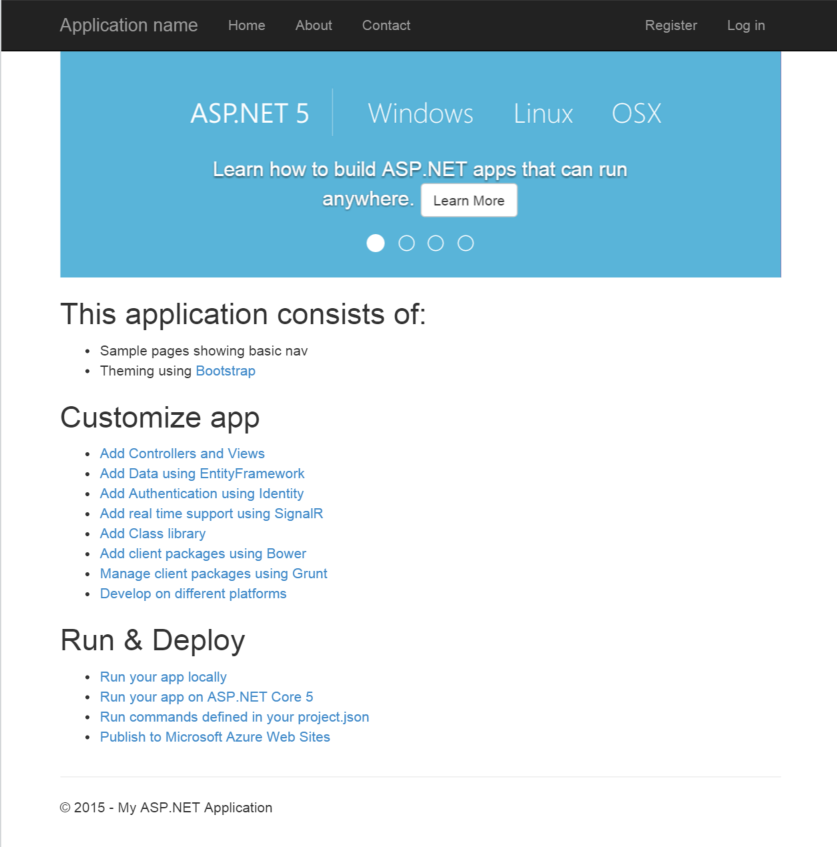Image resolution: width=837 pixels, height=847 pixels.
Task: Open Manage client packages using Grunt
Action: (x=213, y=574)
